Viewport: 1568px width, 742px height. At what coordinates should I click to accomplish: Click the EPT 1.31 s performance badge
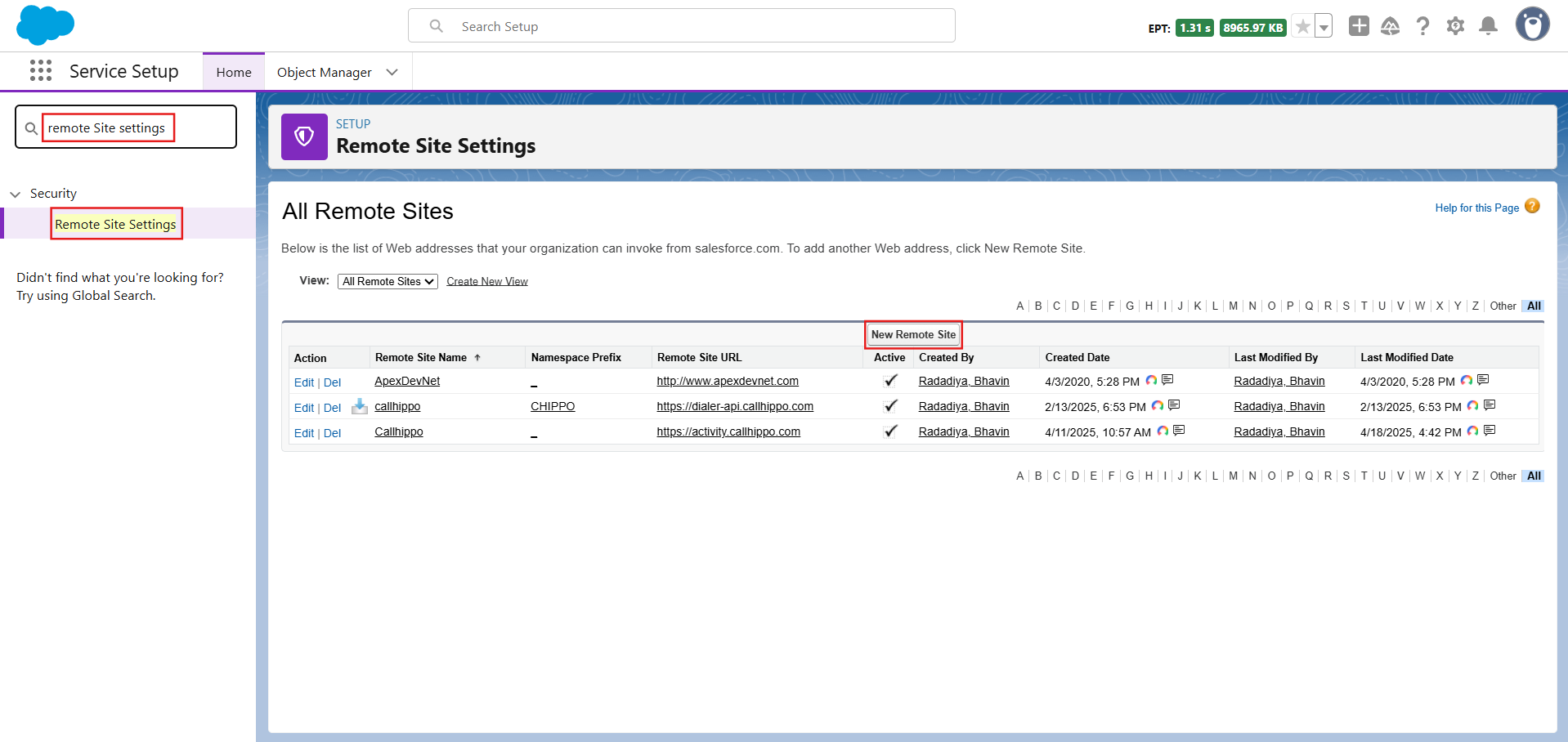pyautogui.click(x=1194, y=28)
